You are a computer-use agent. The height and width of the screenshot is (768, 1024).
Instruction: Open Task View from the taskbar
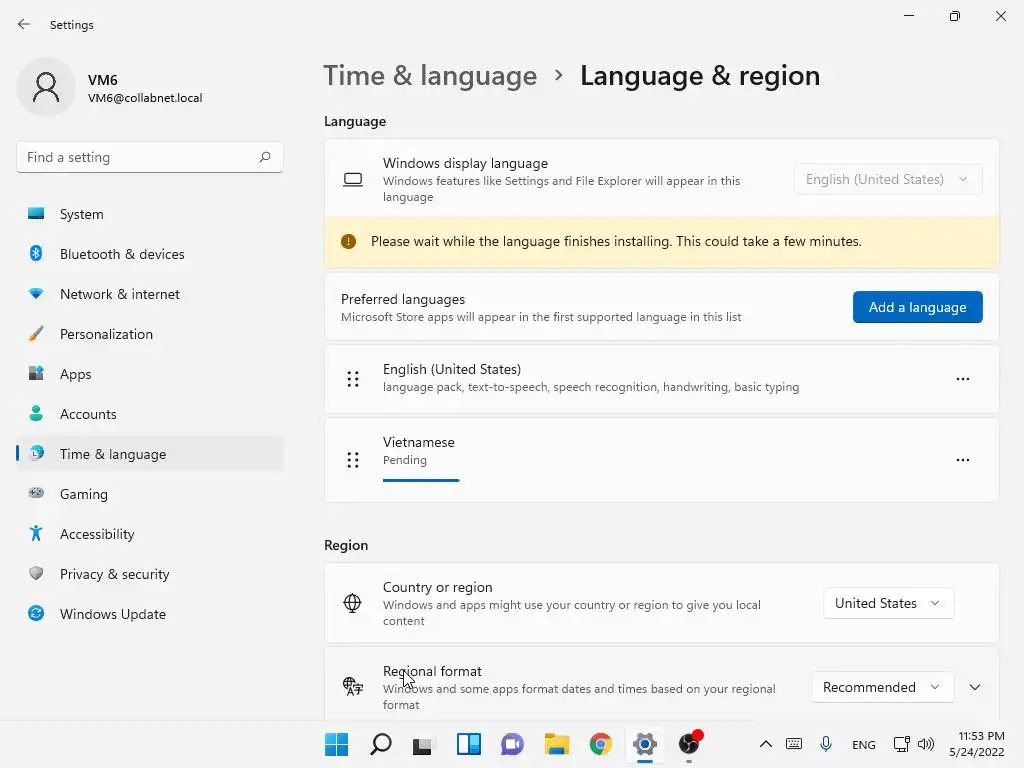click(x=423, y=744)
